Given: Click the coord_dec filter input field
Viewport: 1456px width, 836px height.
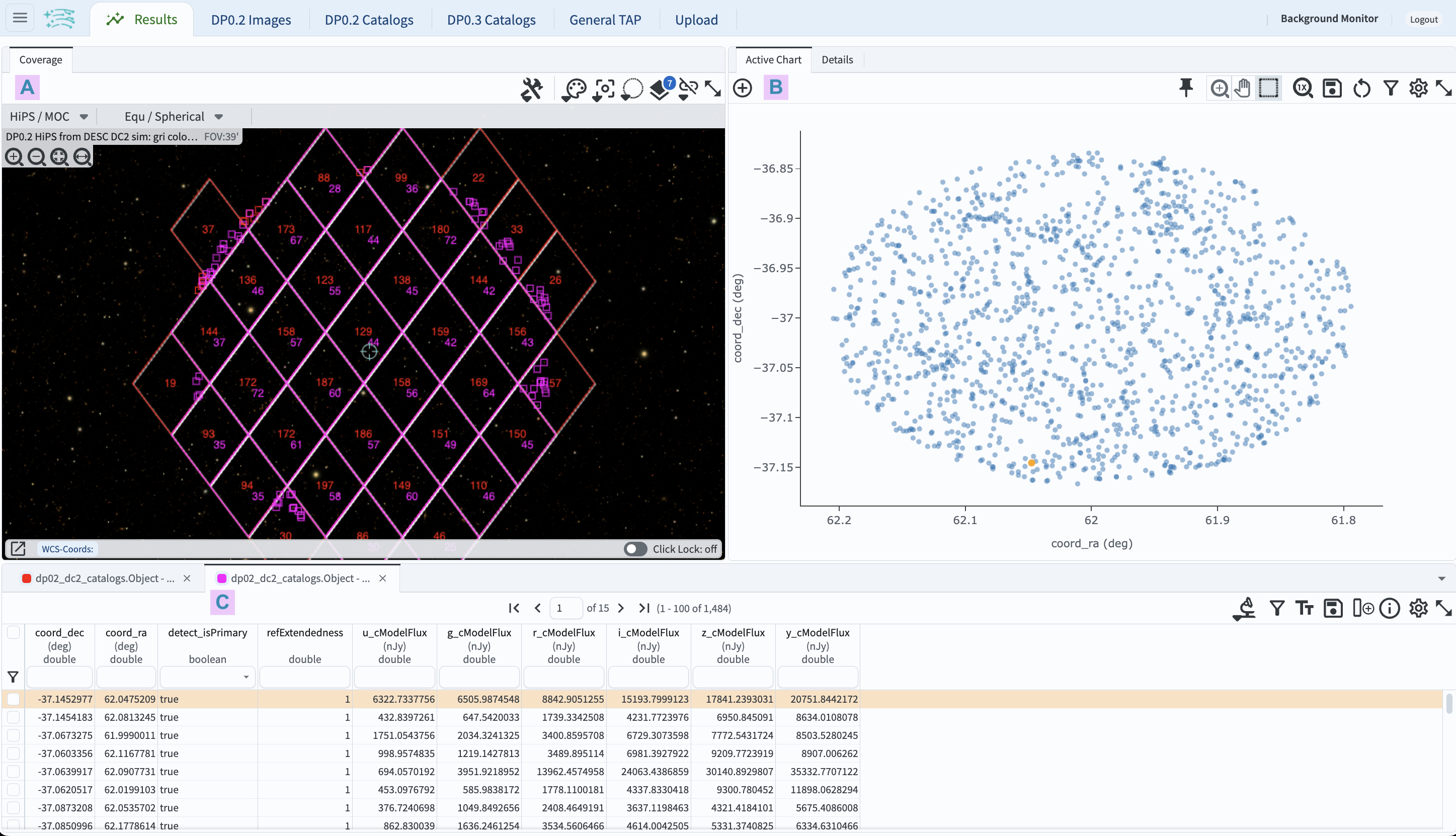Looking at the screenshot, I should tap(59, 677).
